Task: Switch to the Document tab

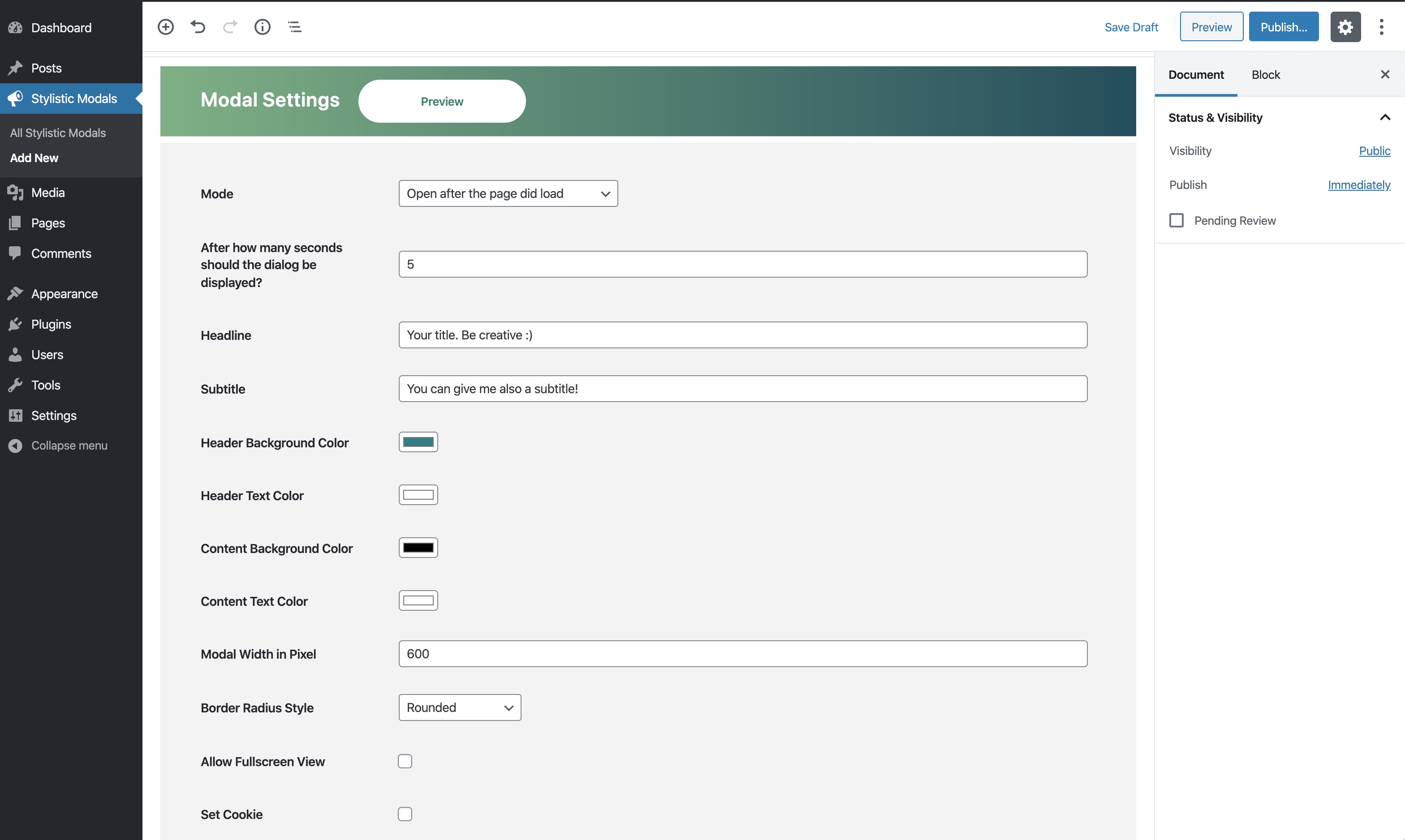Action: pyautogui.click(x=1196, y=75)
